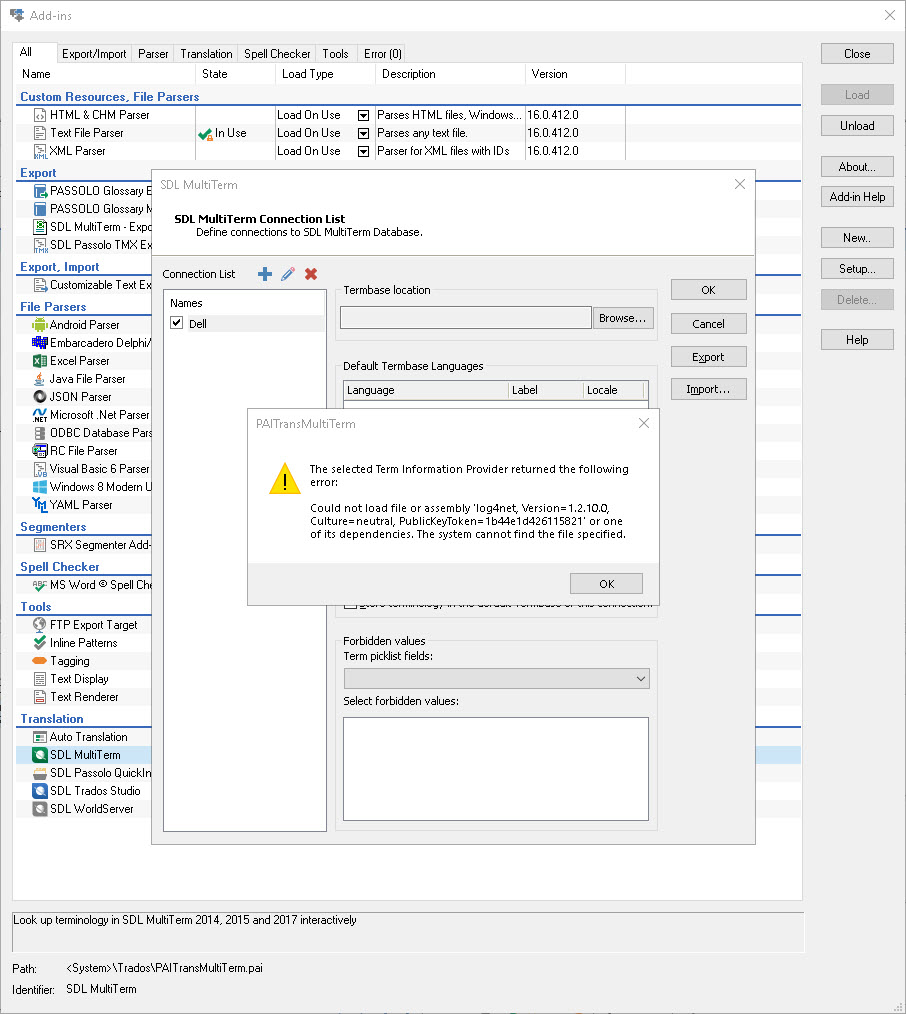Click the Termbase location text field
Image resolution: width=906 pixels, height=1014 pixels.
tap(466, 318)
